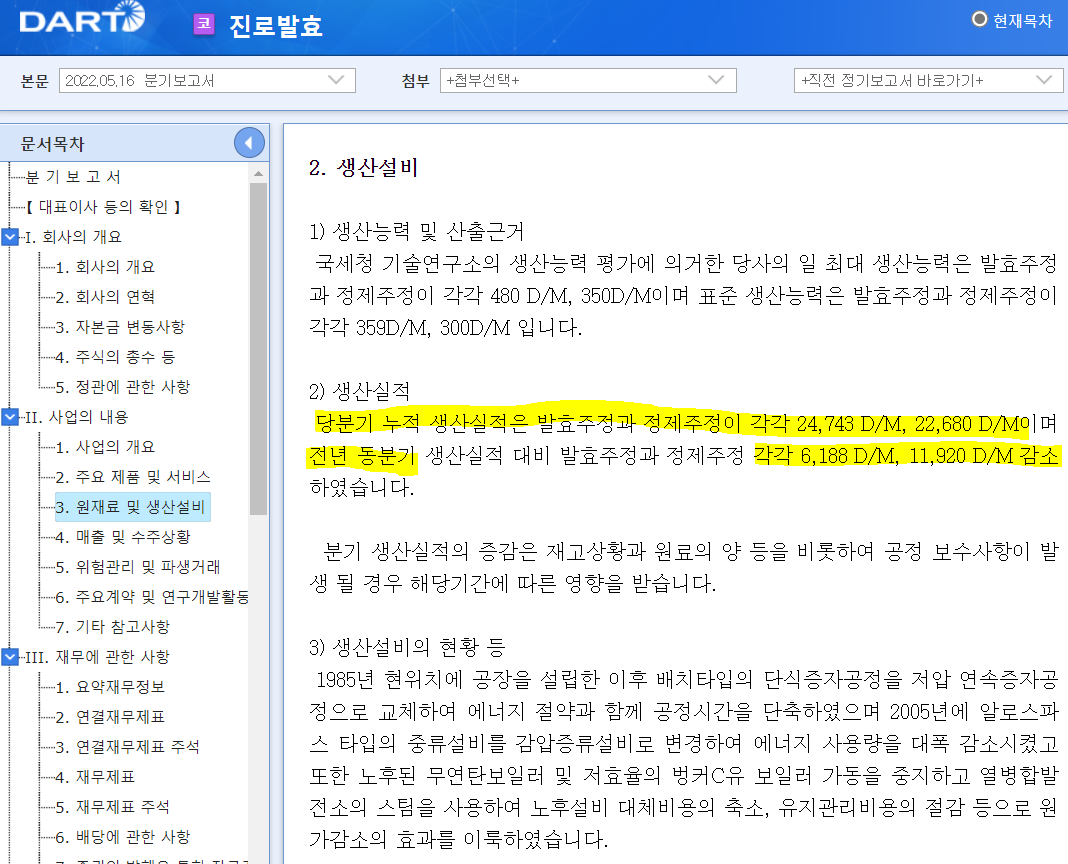Select I. 회사의 개요 section label
1068x864 pixels.
(73, 236)
